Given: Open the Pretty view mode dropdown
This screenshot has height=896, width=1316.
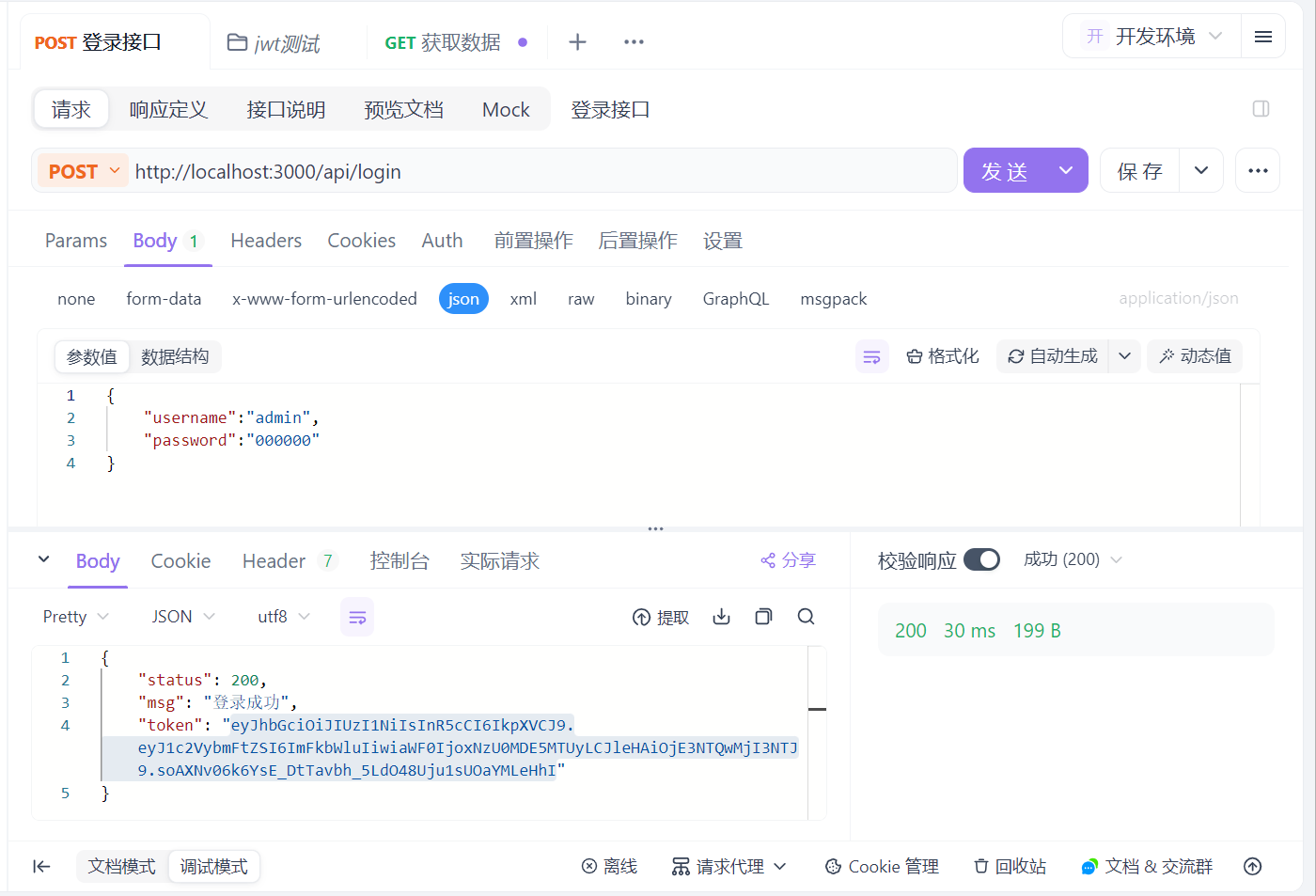Looking at the screenshot, I should [73, 617].
